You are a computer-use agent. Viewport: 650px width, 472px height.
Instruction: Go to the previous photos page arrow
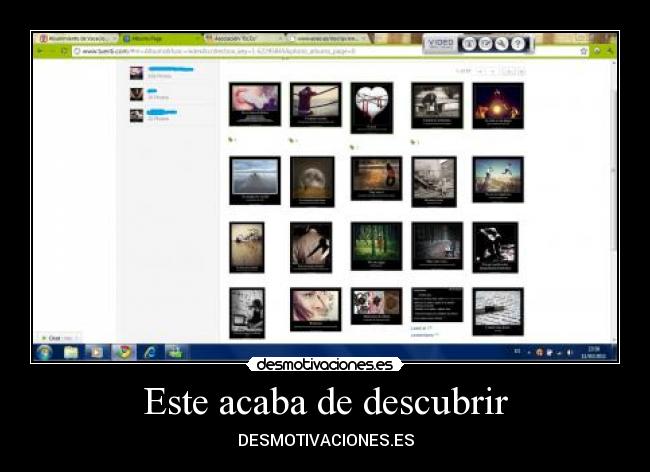click(x=481, y=71)
